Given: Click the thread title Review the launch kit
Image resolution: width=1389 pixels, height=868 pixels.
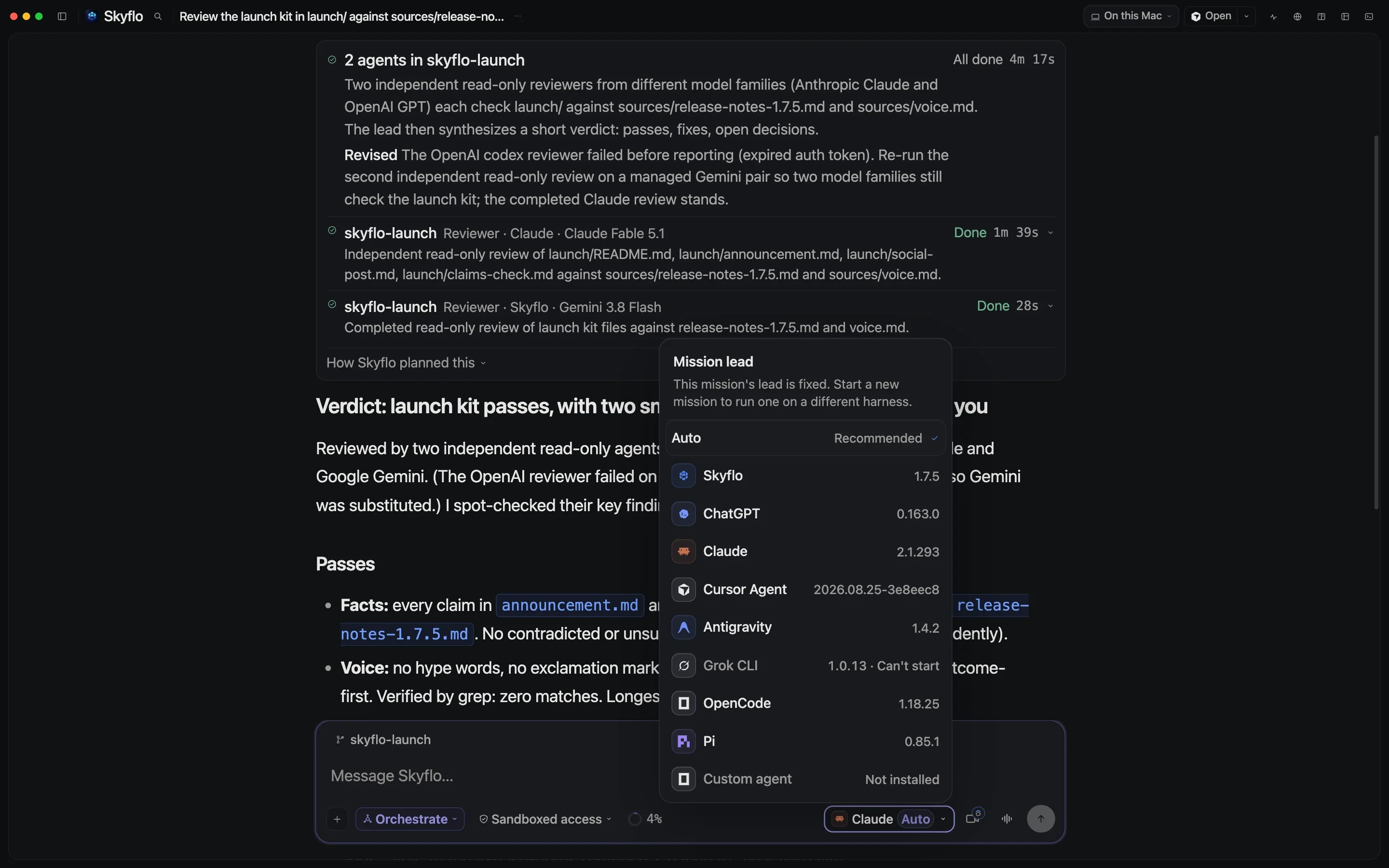Looking at the screenshot, I should point(341,17).
